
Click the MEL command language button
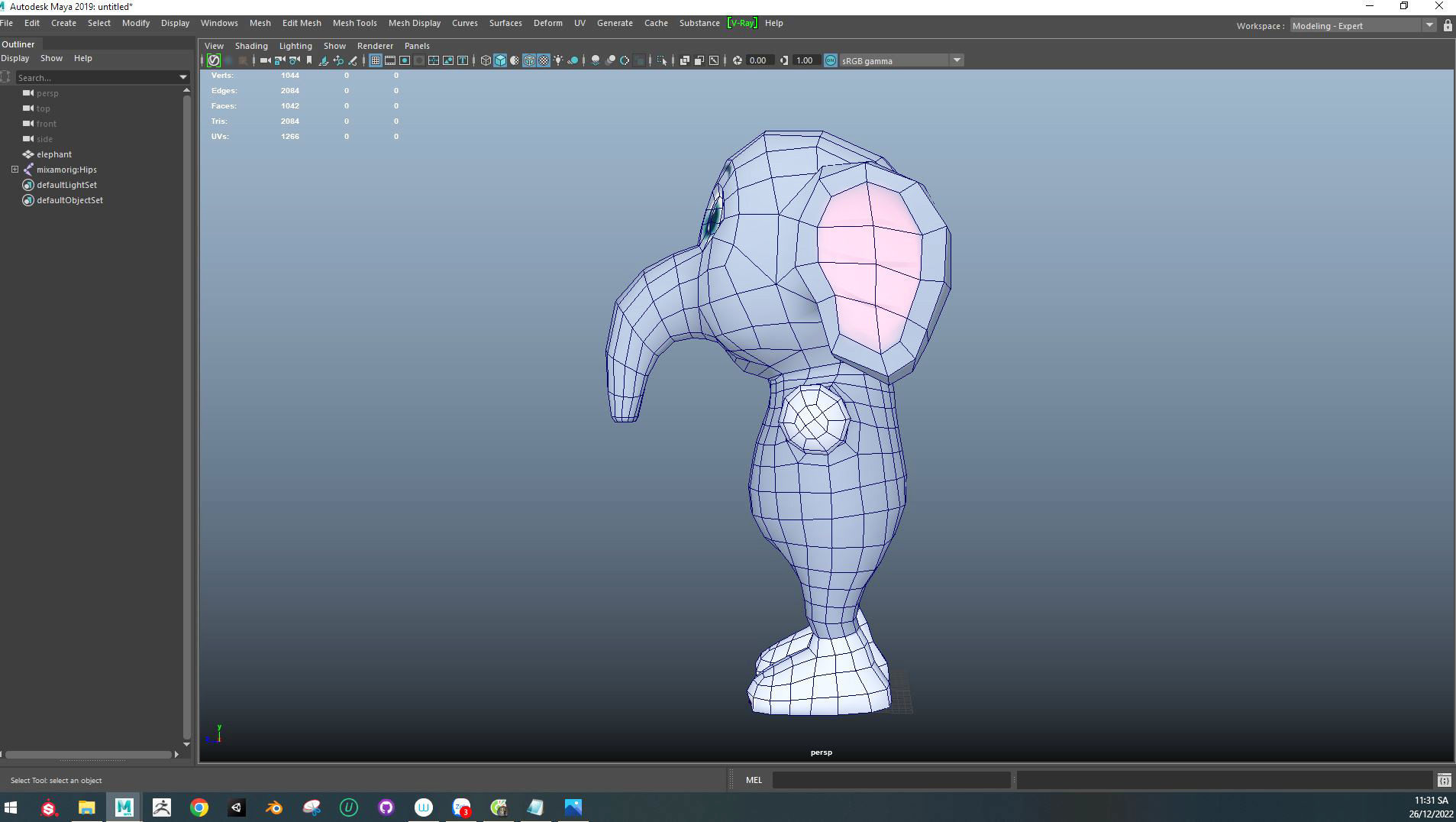coord(754,780)
